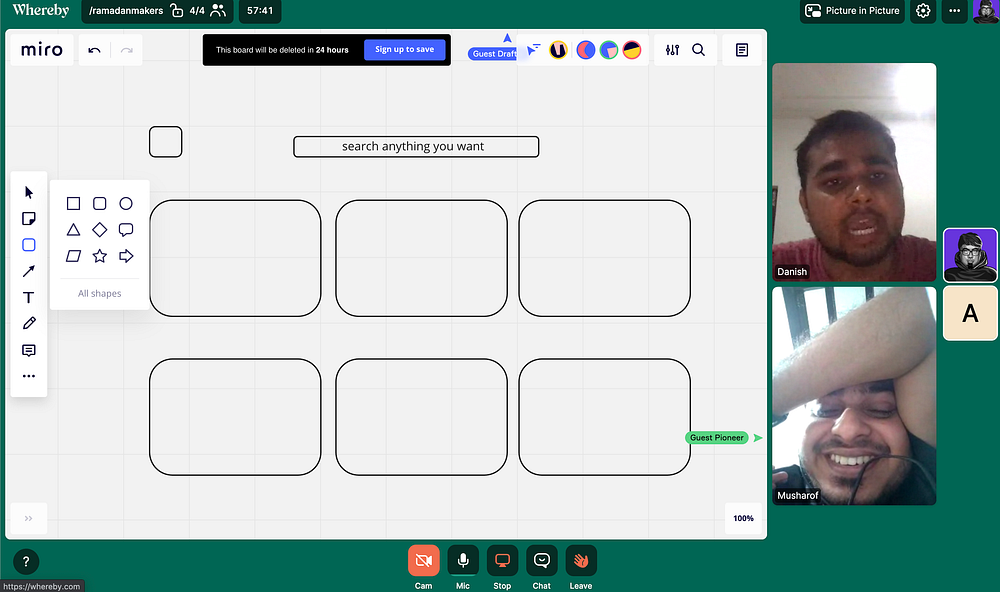Click the Miro logo
The height and width of the screenshot is (592, 1000).
coord(42,50)
